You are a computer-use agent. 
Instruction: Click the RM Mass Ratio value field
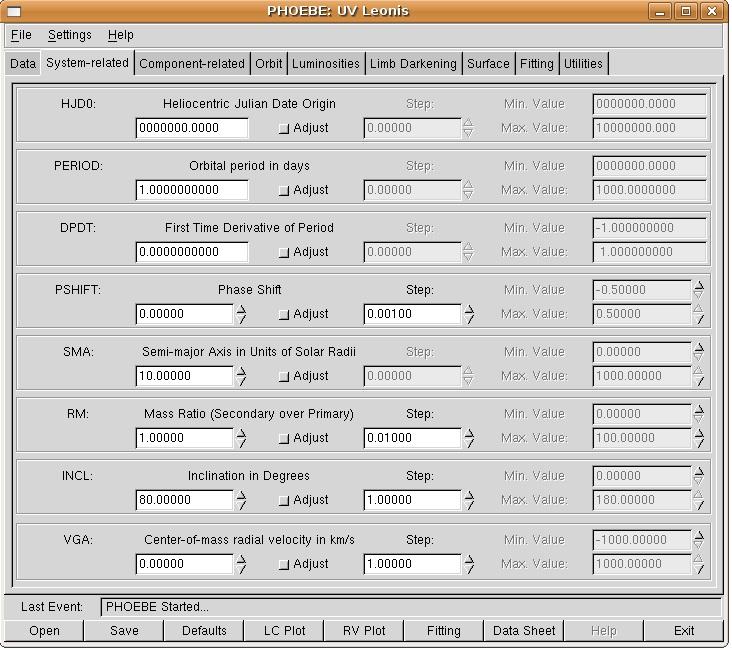click(x=184, y=438)
